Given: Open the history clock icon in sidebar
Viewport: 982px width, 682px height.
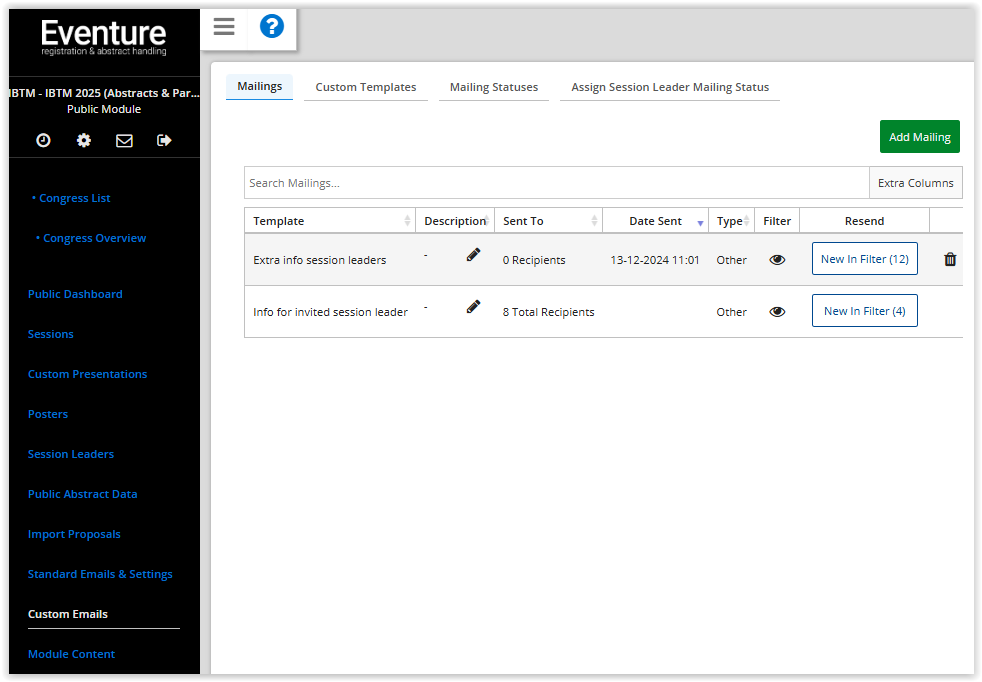Looking at the screenshot, I should (x=42, y=140).
